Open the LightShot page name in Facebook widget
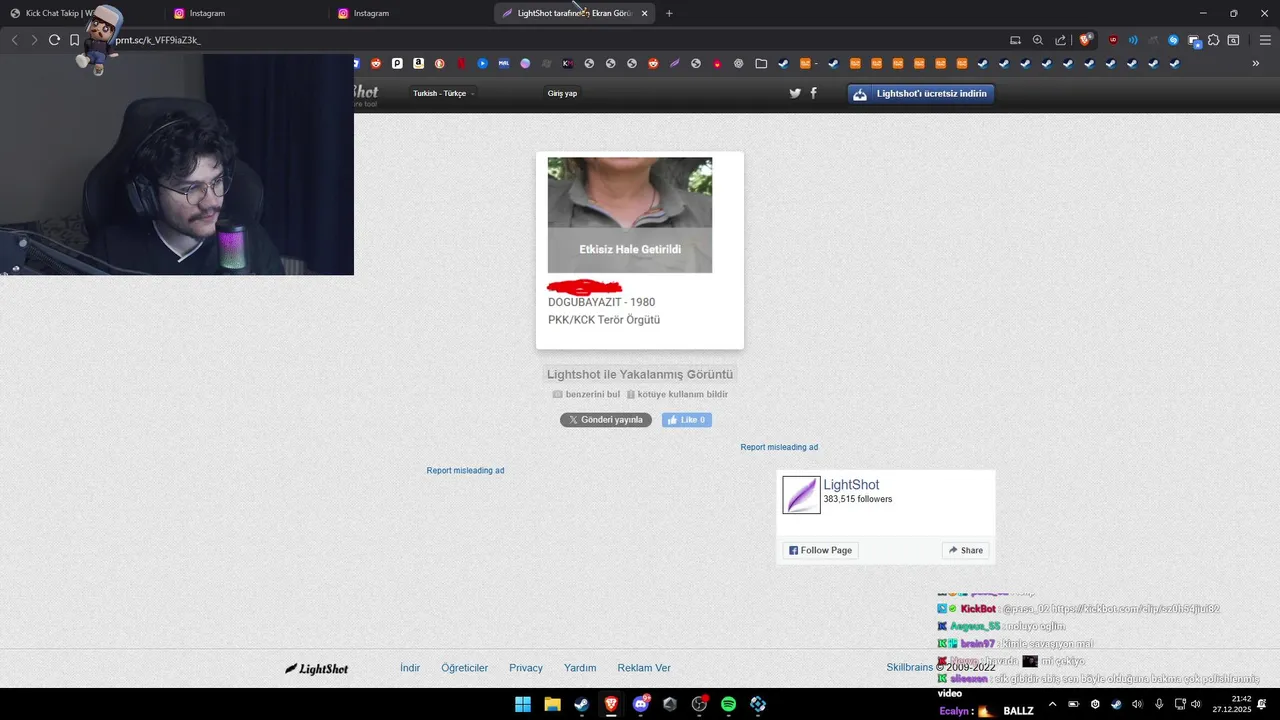Image resolution: width=1280 pixels, height=720 pixels. pos(851,485)
